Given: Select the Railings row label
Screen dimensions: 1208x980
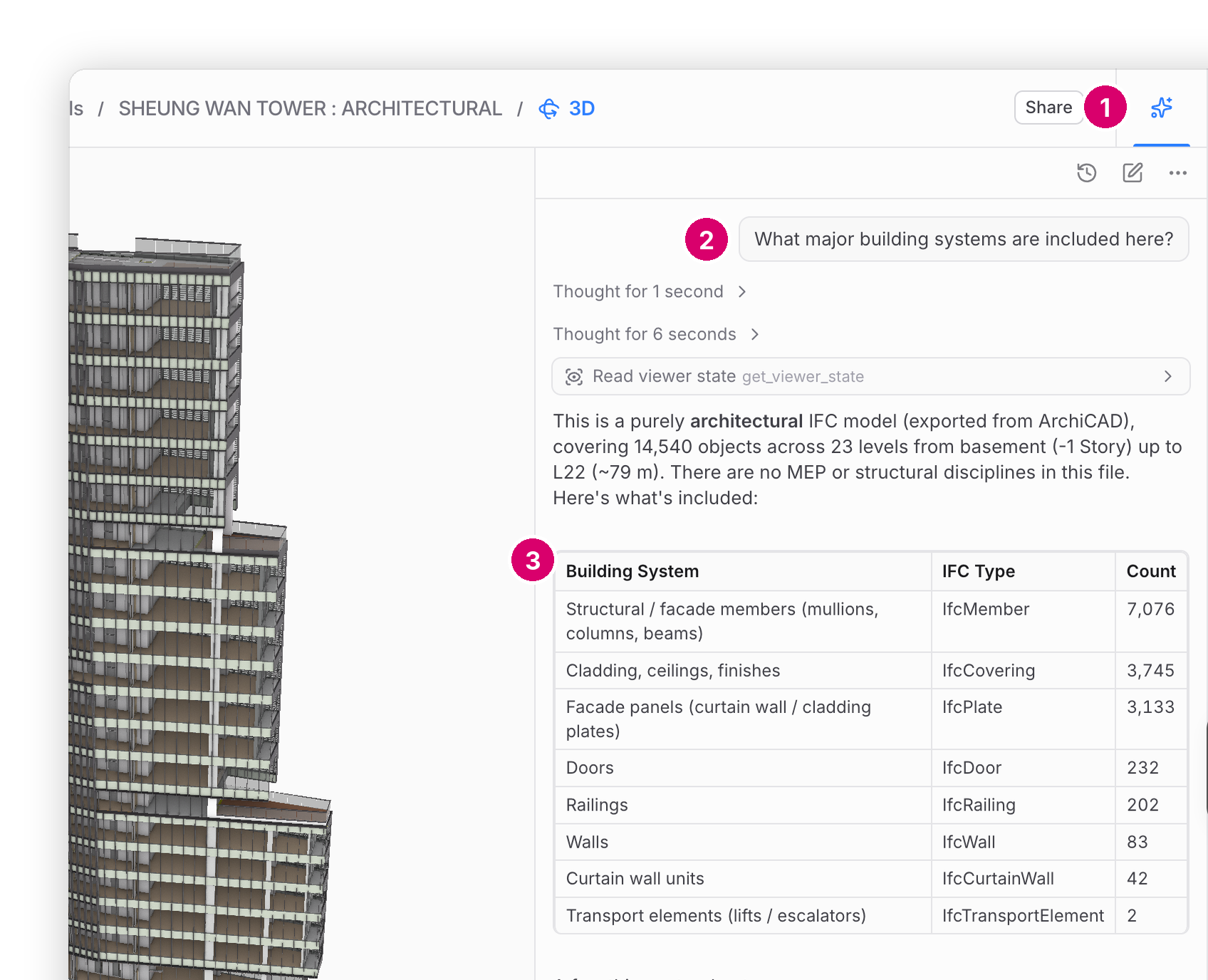Looking at the screenshot, I should coord(596,805).
